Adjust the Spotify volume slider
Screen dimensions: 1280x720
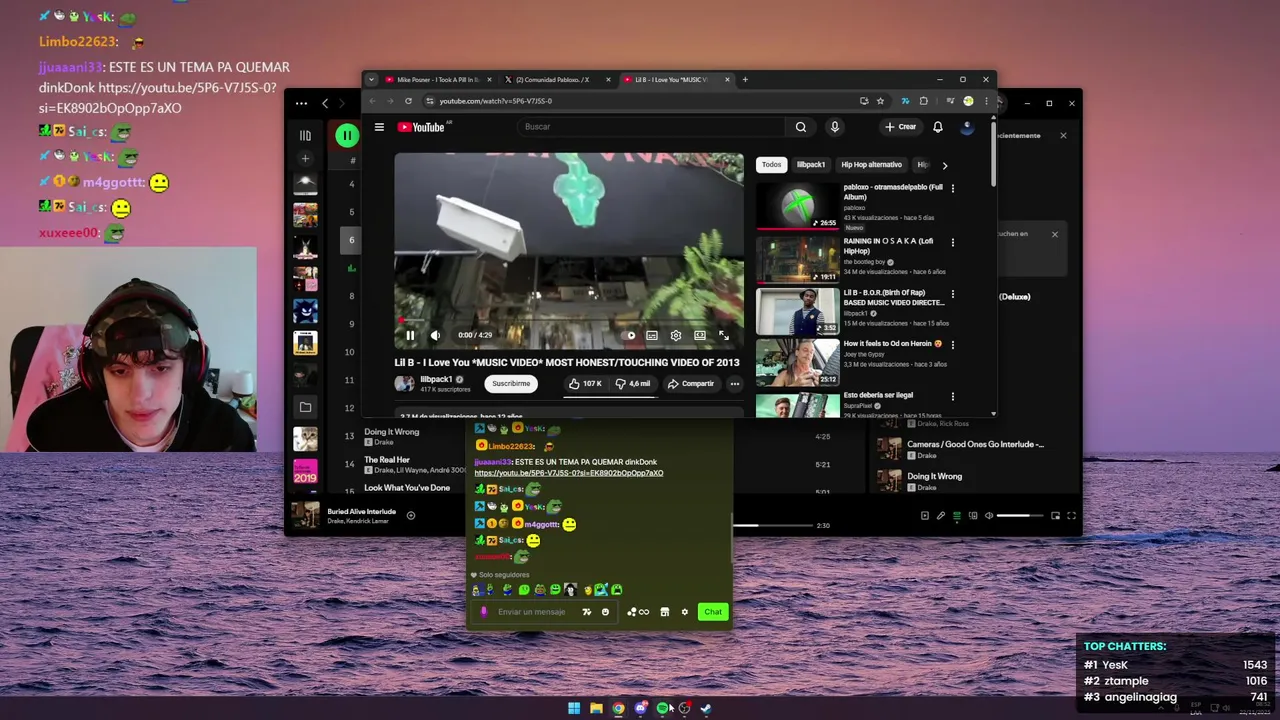(x=1020, y=516)
